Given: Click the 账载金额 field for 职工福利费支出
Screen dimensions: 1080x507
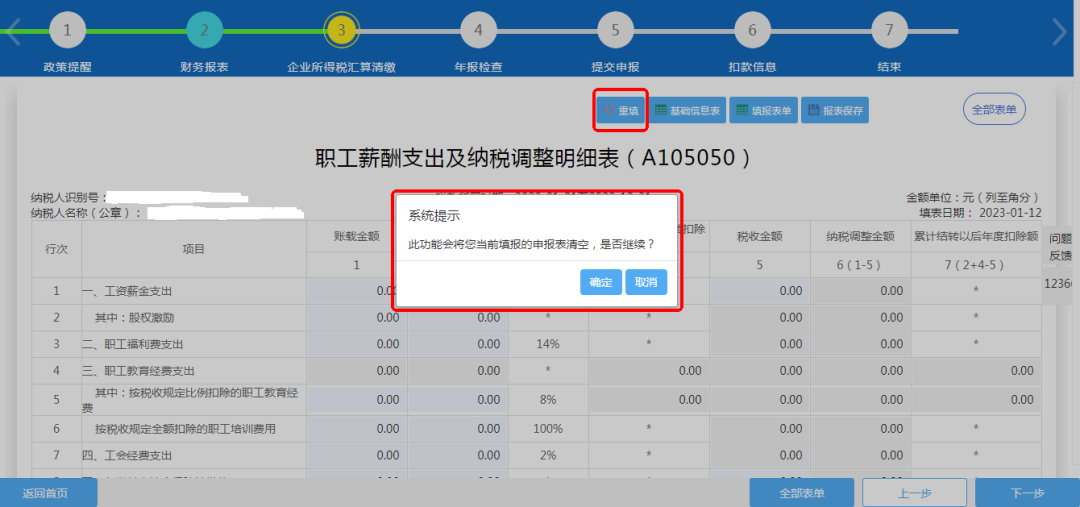Looking at the screenshot, I should pos(356,344).
